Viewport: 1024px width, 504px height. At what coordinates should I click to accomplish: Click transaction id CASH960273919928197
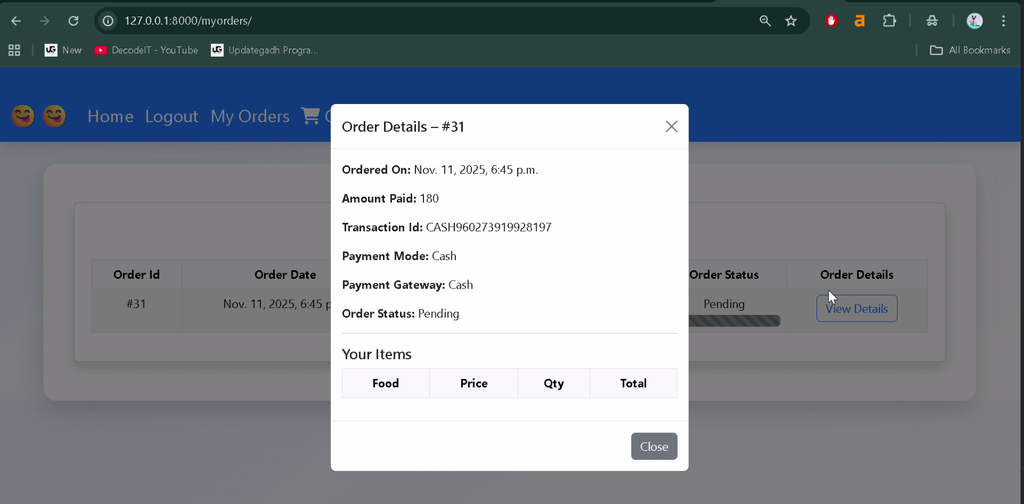click(488, 227)
